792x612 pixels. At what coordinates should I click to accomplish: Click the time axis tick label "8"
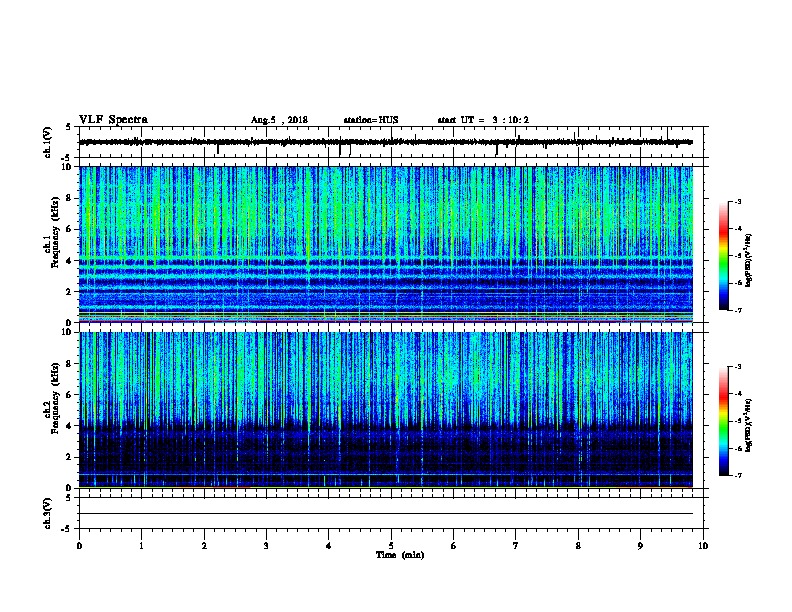click(x=578, y=546)
